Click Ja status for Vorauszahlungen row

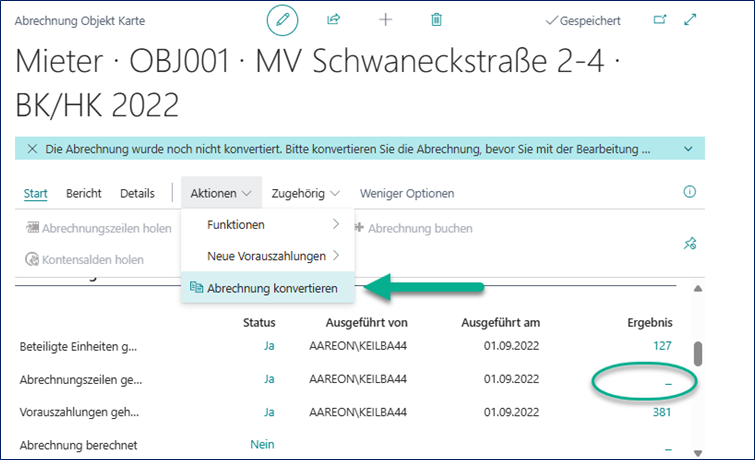point(269,412)
